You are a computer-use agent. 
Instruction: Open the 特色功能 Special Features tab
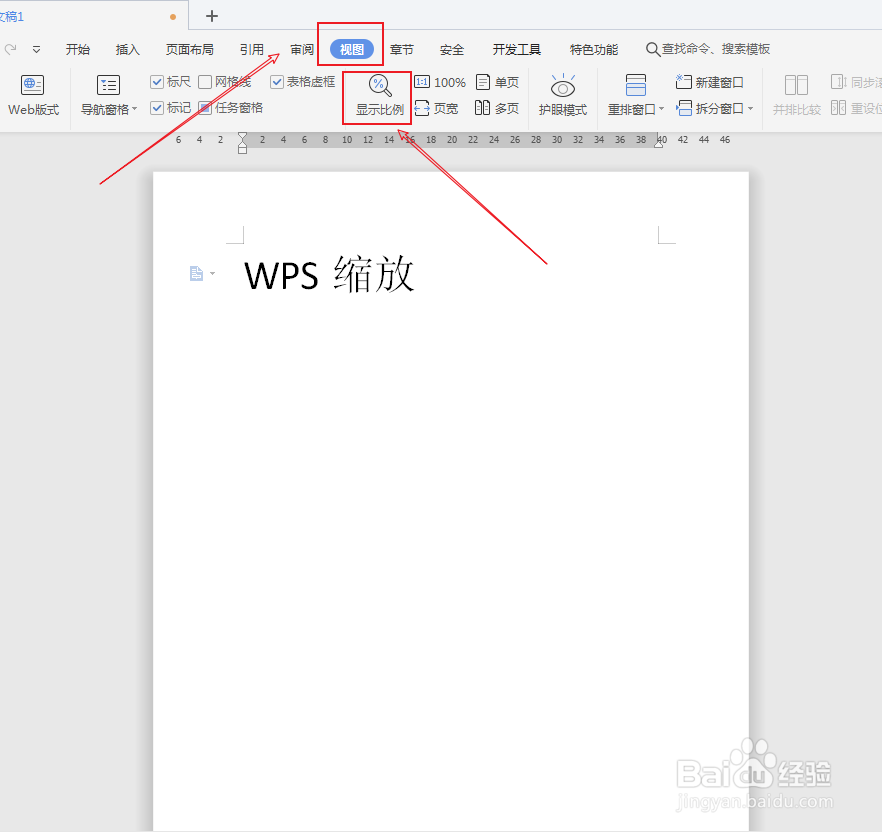(x=593, y=50)
